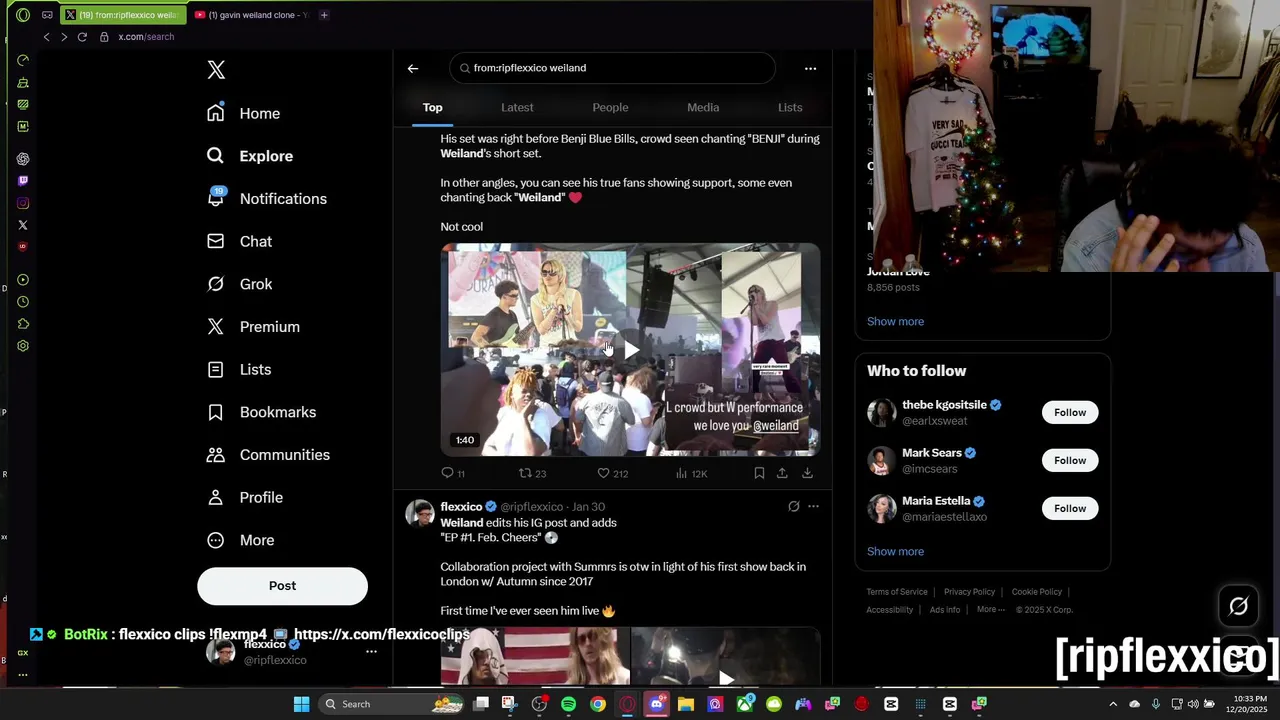Switch to the Latest tab
This screenshot has height=720, width=1280.
click(x=517, y=107)
